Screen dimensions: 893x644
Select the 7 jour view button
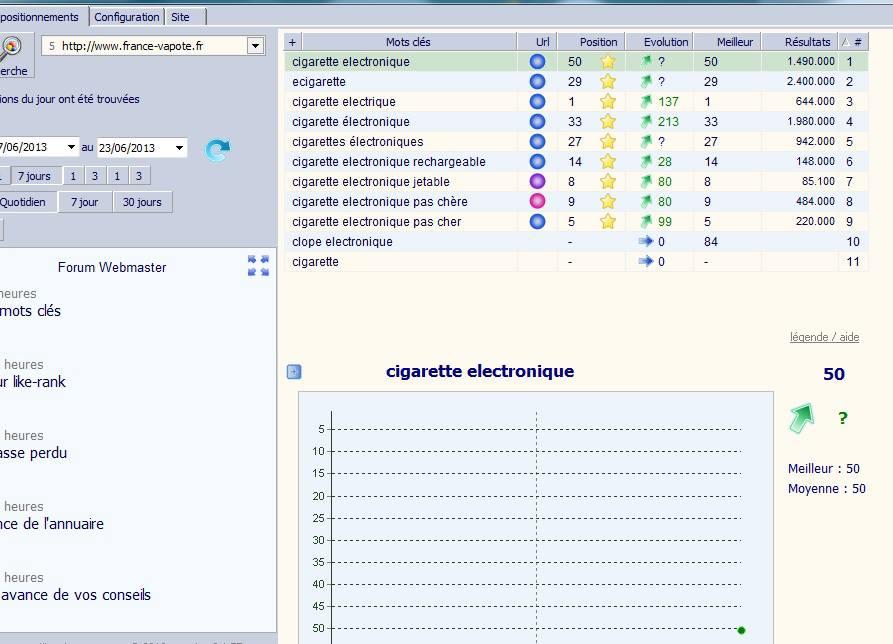coord(84,202)
